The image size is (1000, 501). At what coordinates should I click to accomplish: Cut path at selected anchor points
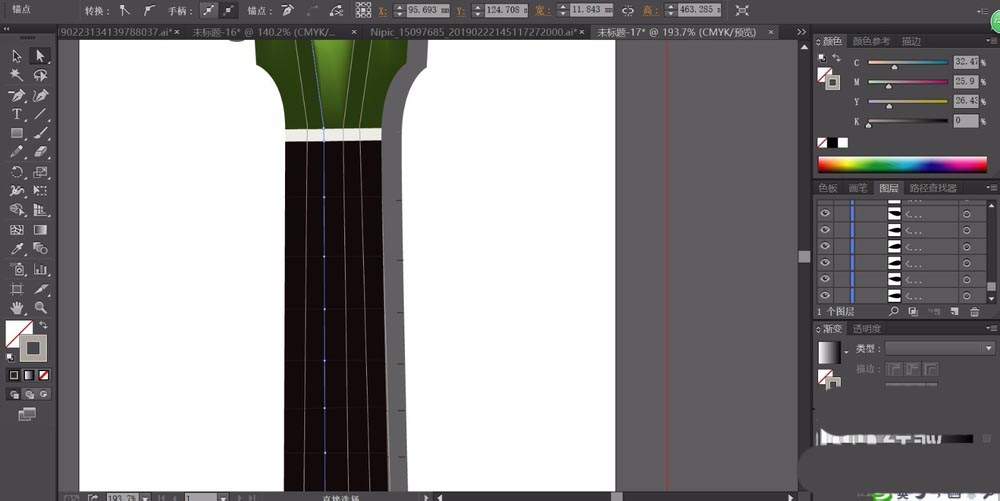336,10
